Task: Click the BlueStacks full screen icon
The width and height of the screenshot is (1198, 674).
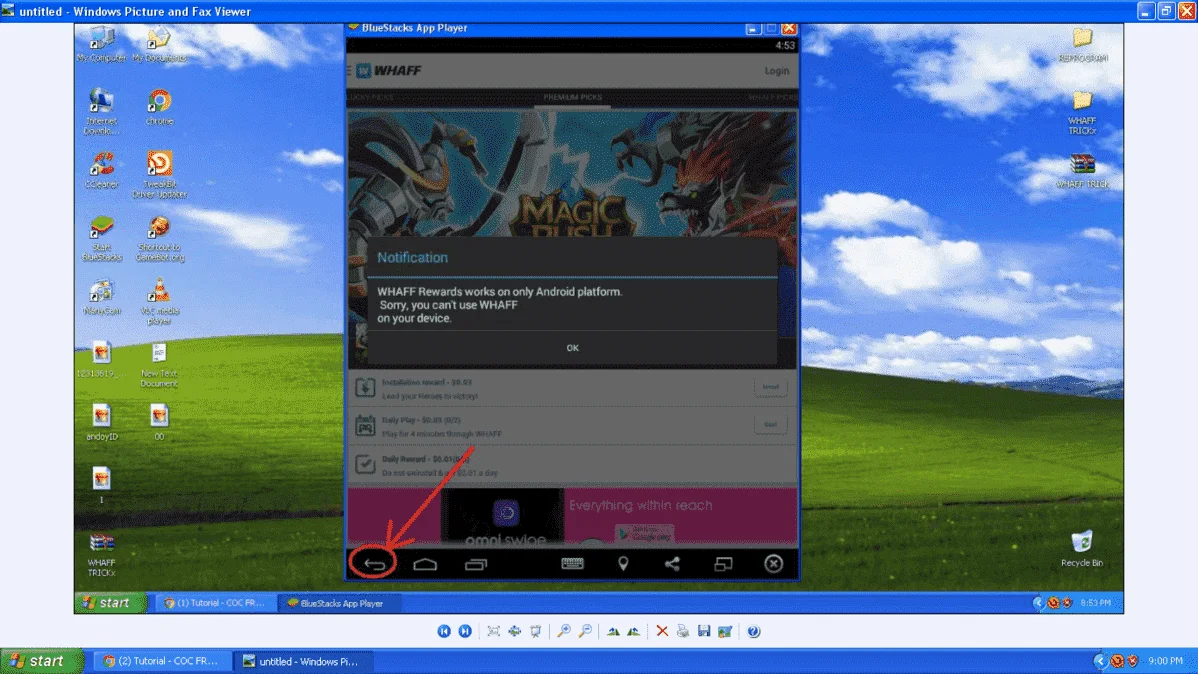Action: (723, 564)
